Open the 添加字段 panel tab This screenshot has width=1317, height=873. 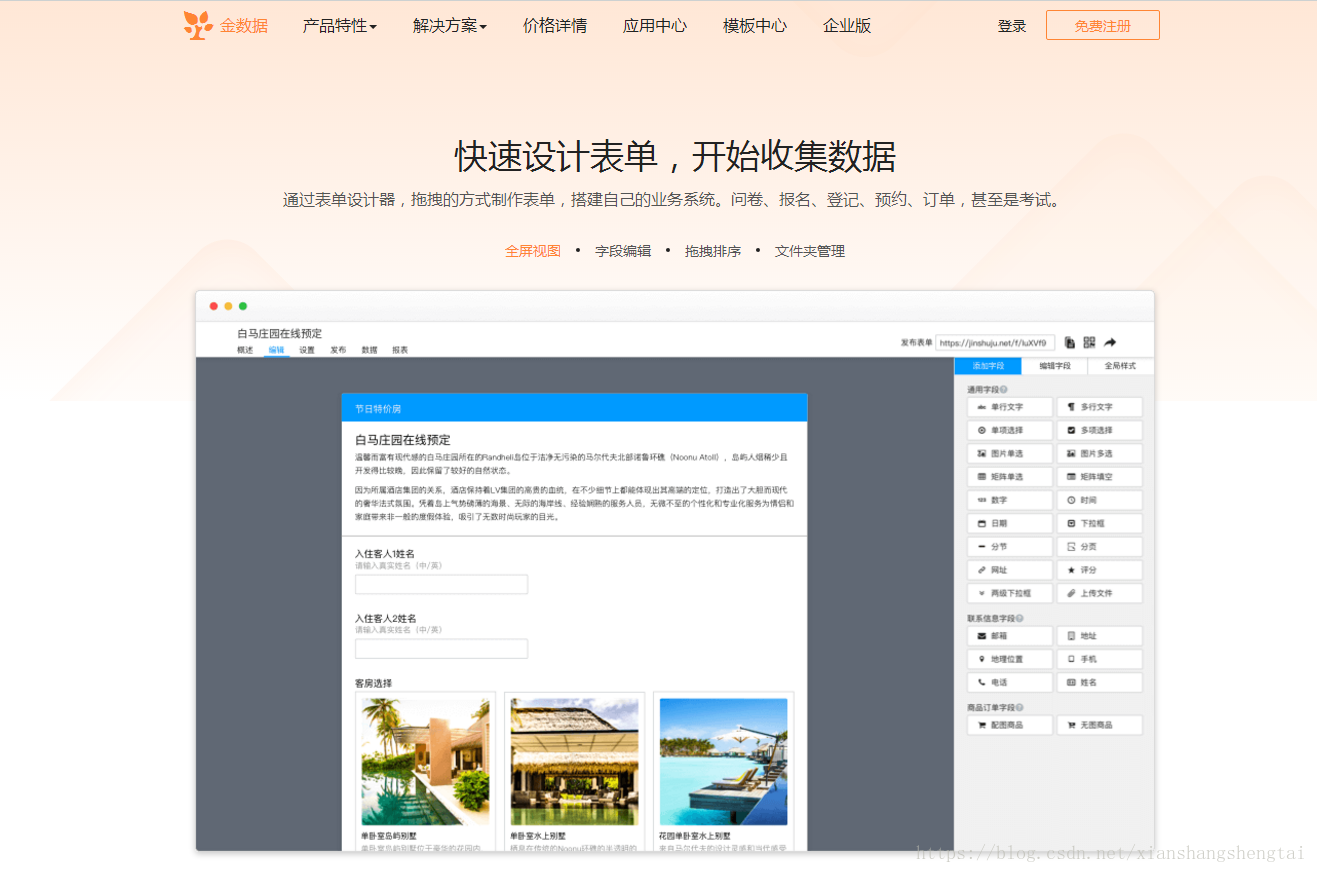tap(988, 366)
